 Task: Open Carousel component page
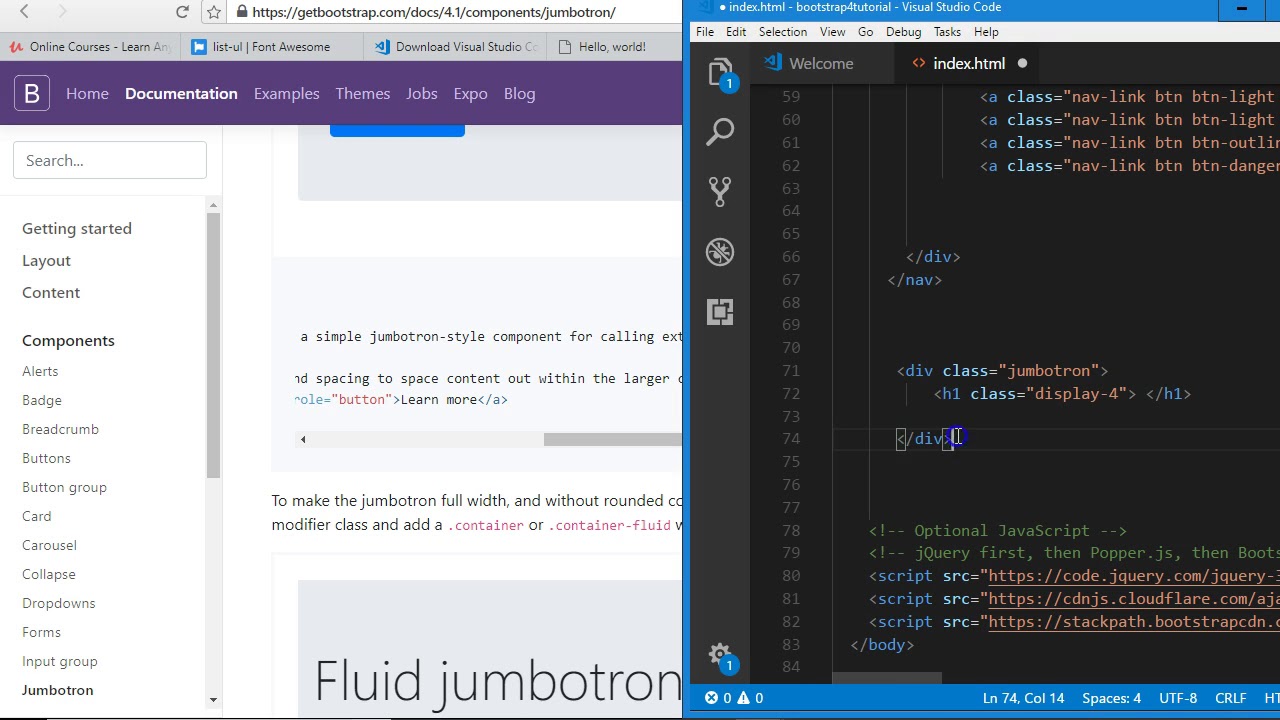(49, 545)
